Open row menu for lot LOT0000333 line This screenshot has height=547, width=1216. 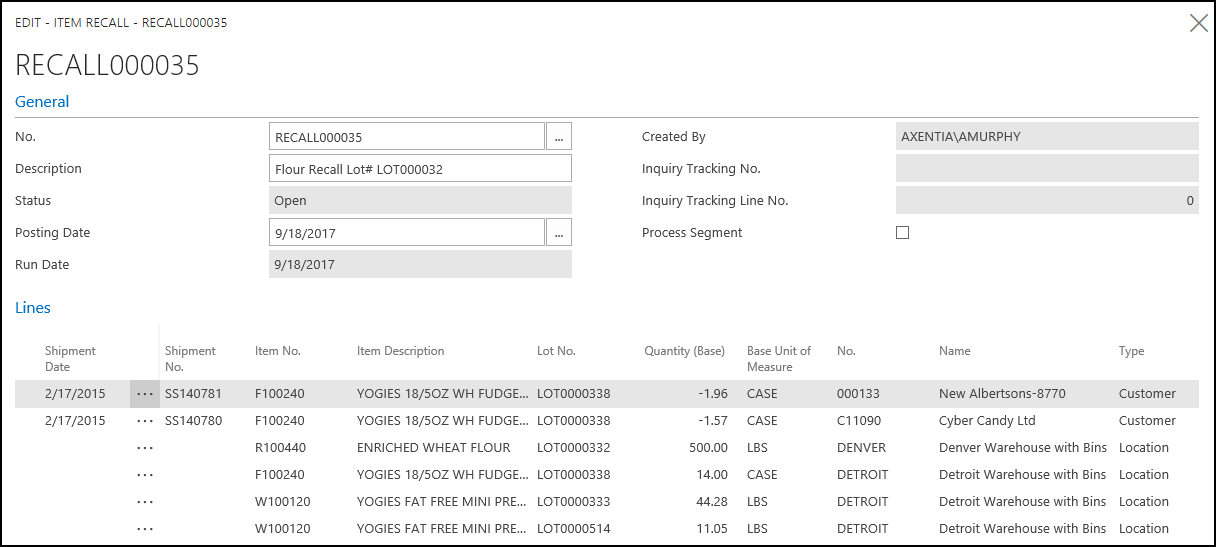click(145, 502)
